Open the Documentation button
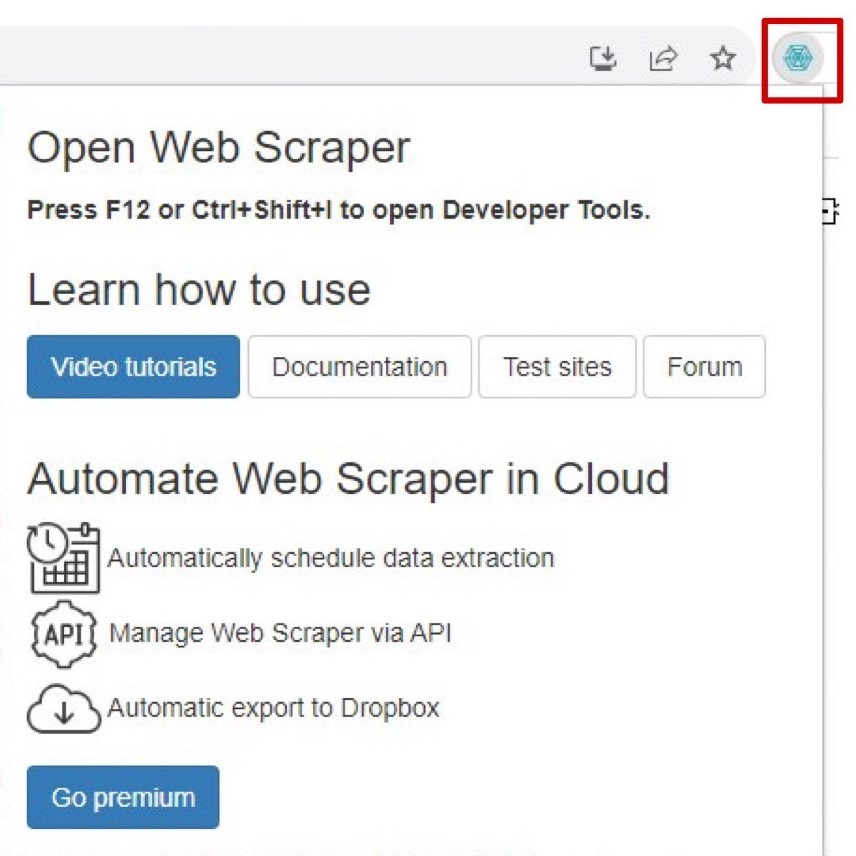Screen dimensions: 856x856 pos(360,367)
